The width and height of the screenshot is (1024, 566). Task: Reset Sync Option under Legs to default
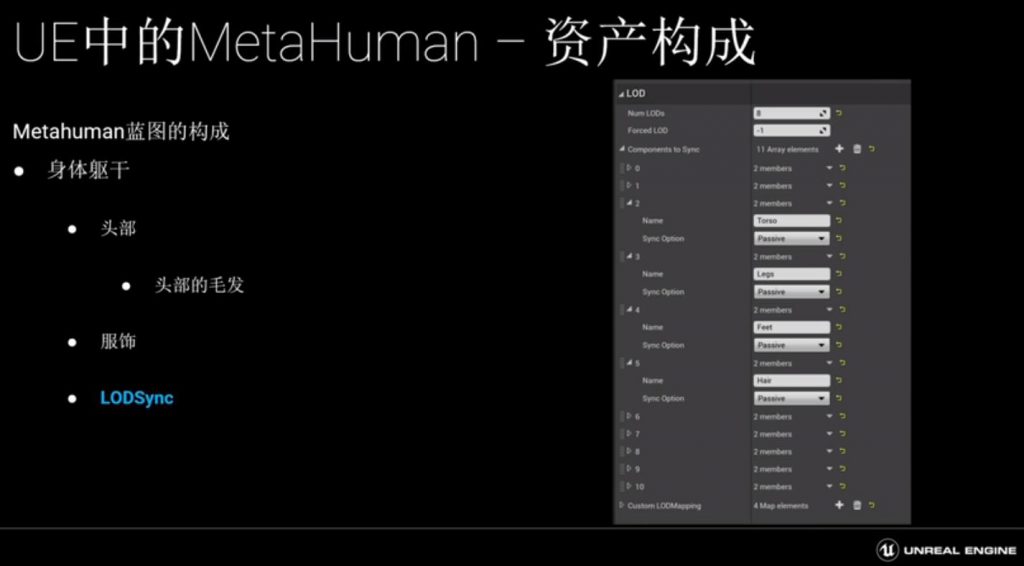pos(839,292)
